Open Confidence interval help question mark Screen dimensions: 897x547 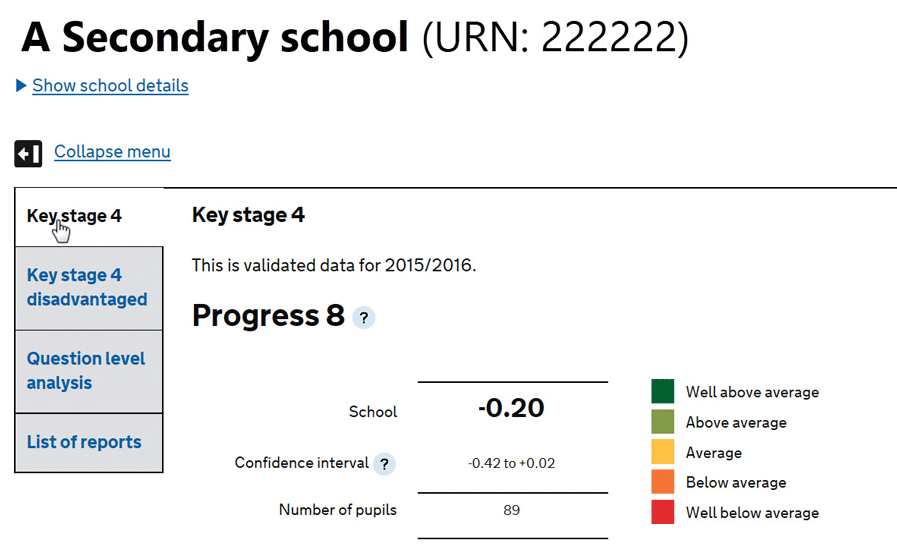(384, 464)
